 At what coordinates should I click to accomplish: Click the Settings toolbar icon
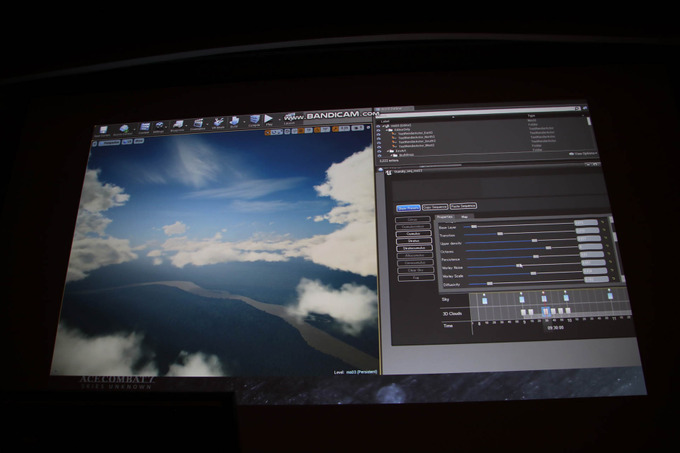[159, 125]
